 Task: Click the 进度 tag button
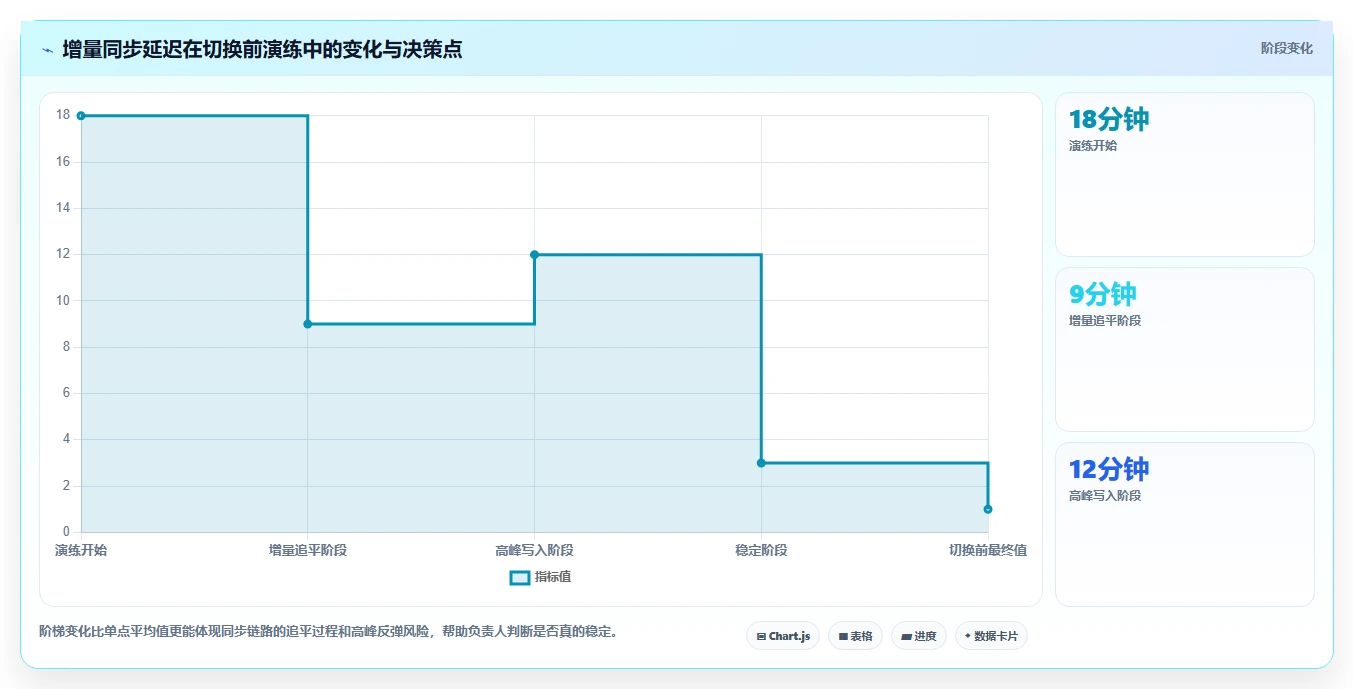(919, 636)
